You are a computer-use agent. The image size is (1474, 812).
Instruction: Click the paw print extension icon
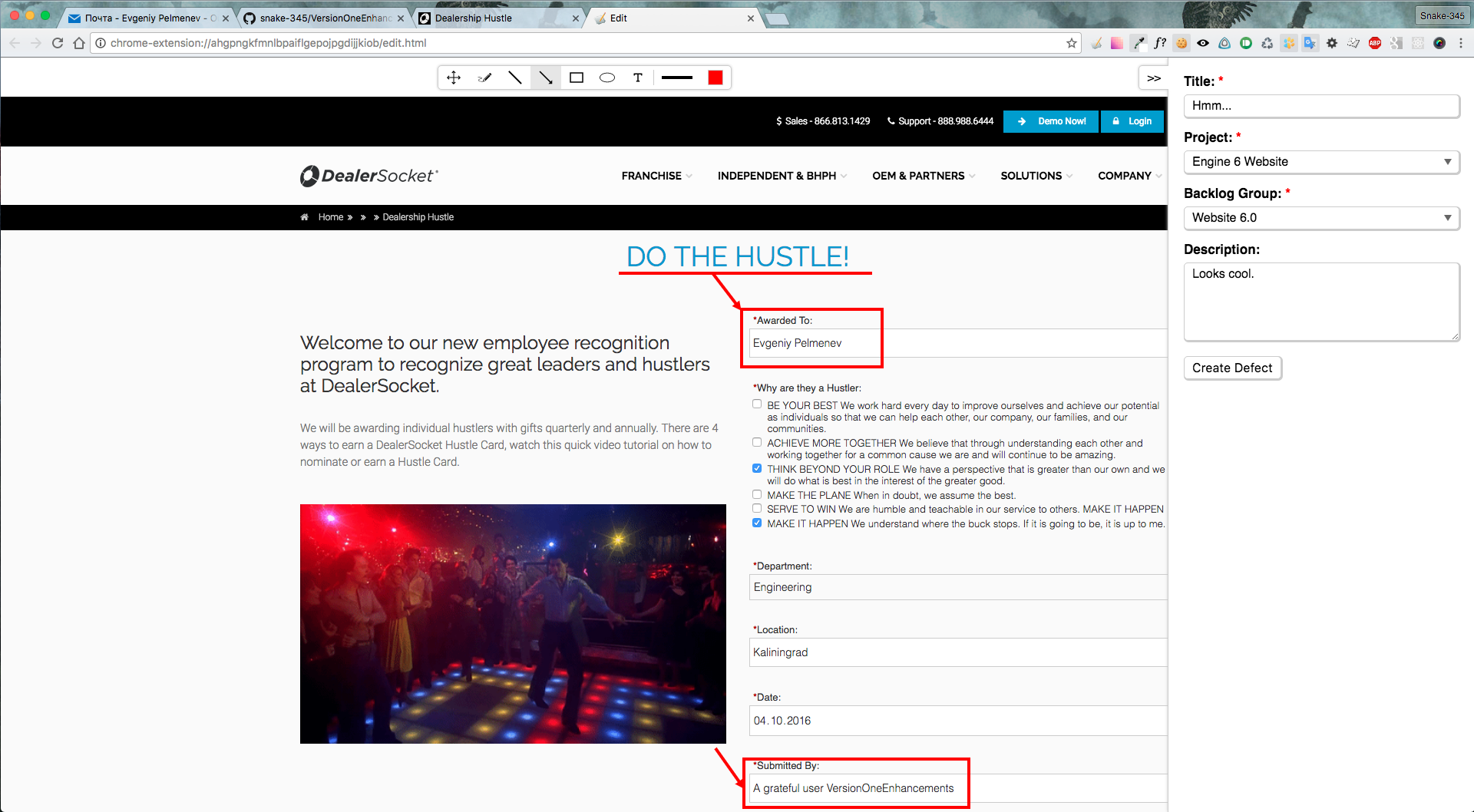[x=1289, y=43]
